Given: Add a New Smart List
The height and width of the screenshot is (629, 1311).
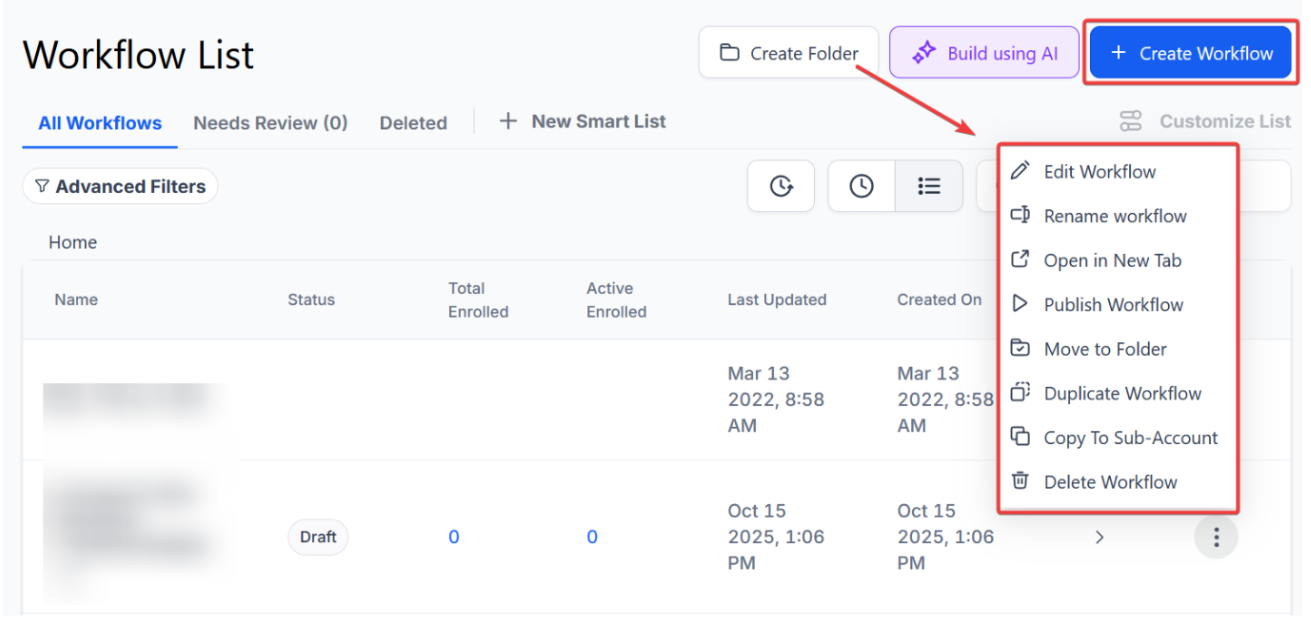Looking at the screenshot, I should click(x=582, y=122).
